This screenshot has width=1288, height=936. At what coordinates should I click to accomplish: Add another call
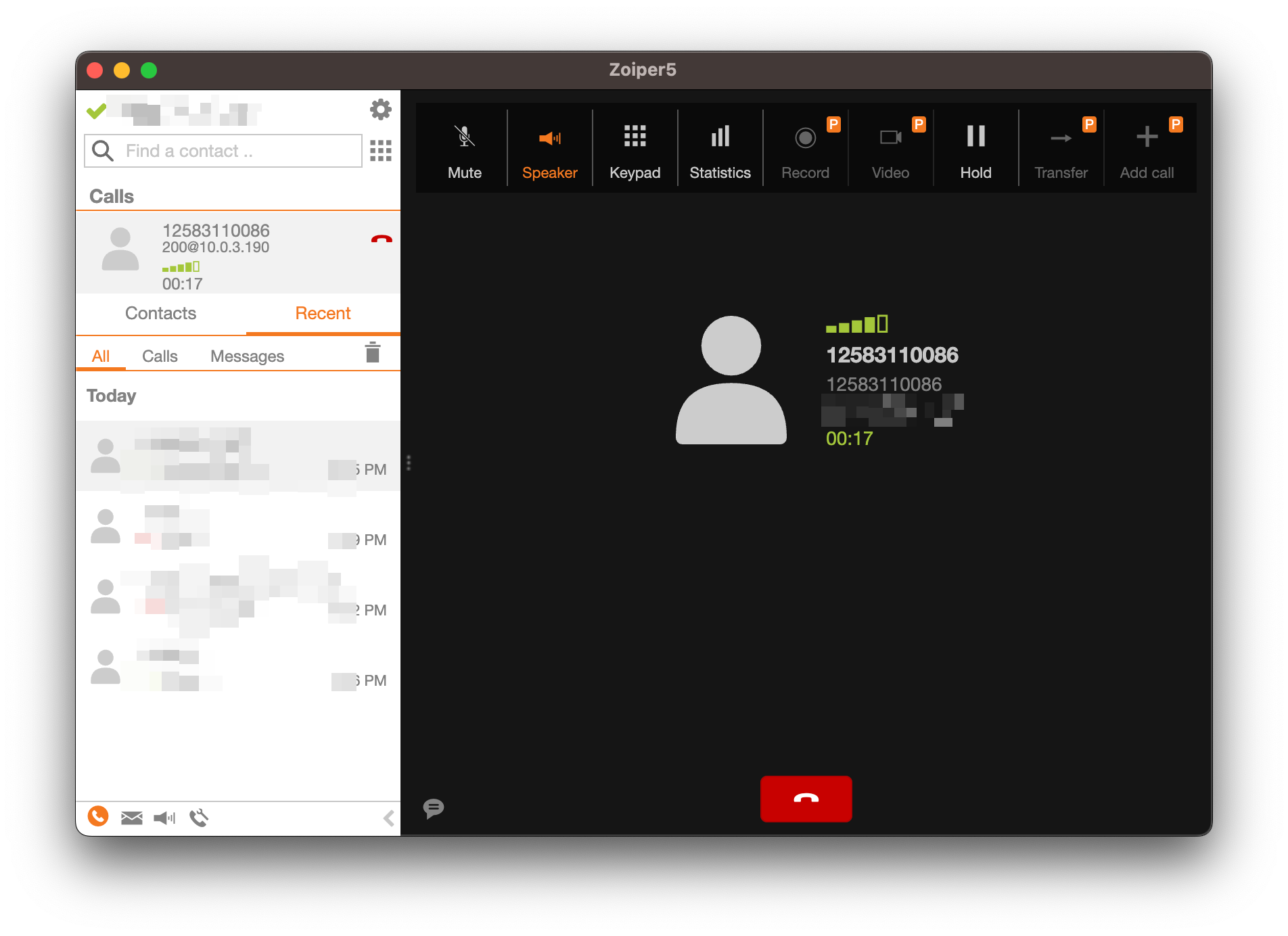[1146, 147]
